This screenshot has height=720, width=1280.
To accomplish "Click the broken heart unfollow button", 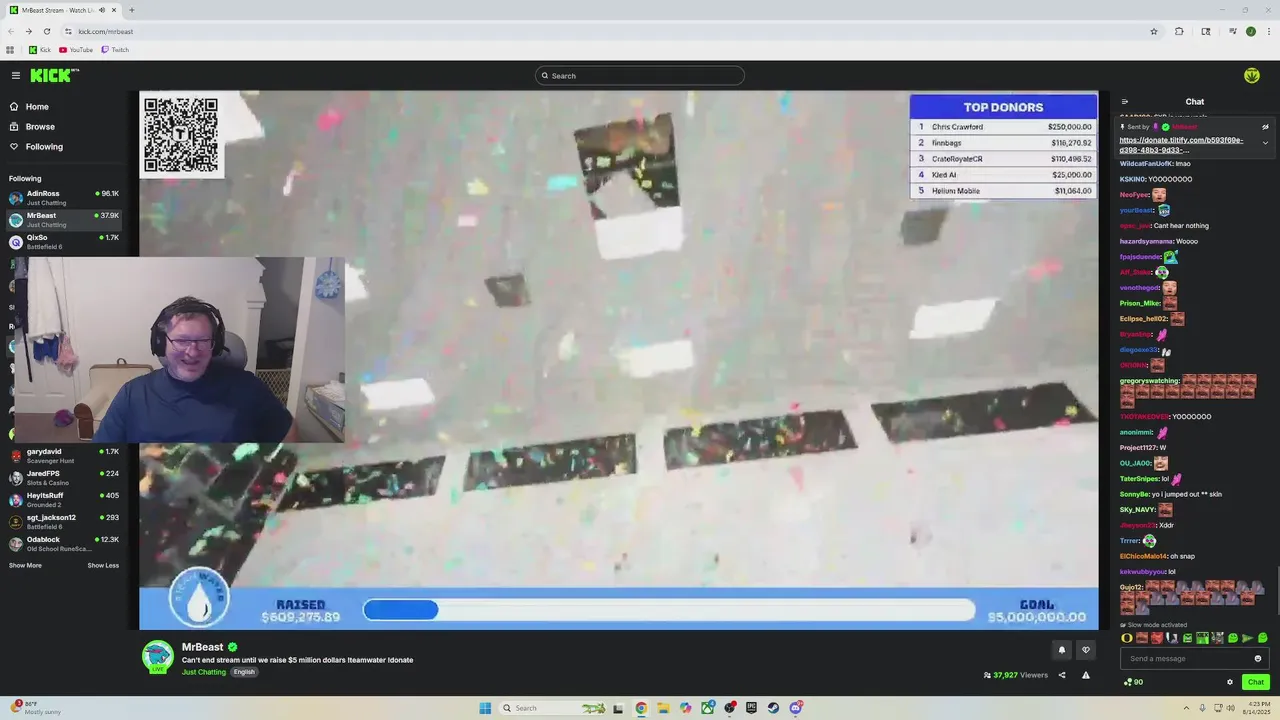I will tap(1086, 650).
